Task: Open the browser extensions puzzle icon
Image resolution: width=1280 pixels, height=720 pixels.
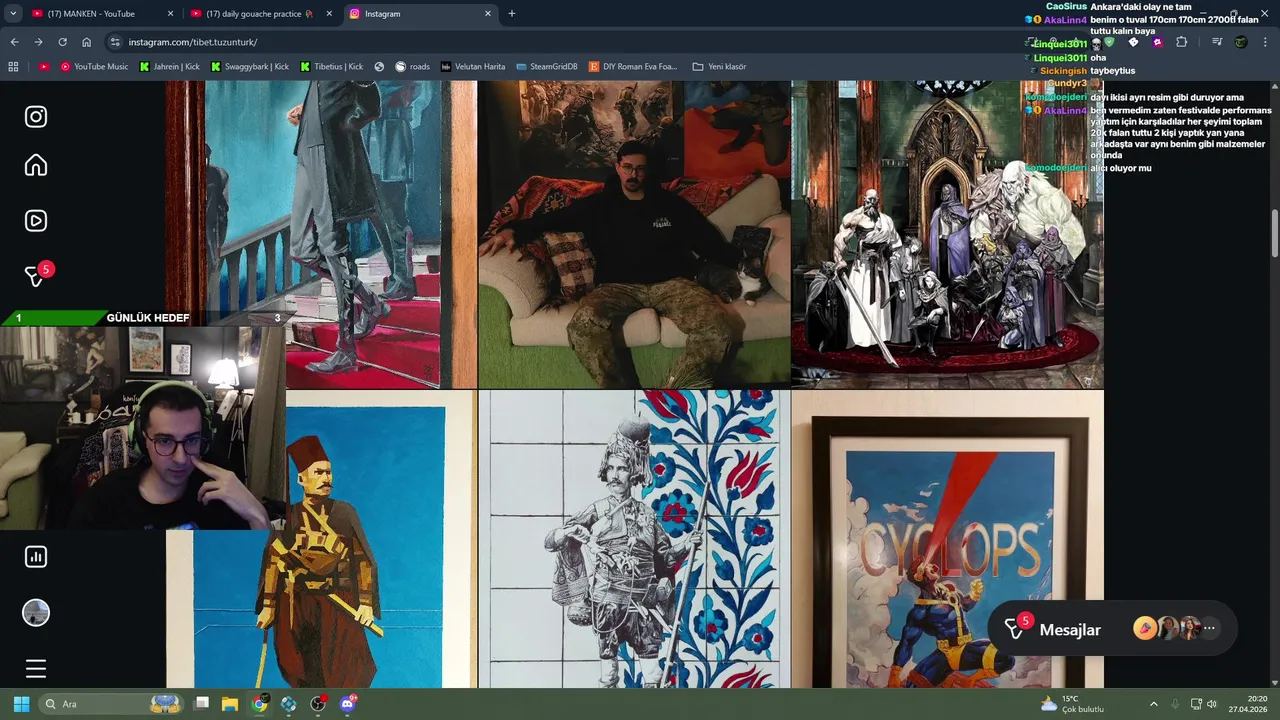Action: pyautogui.click(x=1181, y=42)
